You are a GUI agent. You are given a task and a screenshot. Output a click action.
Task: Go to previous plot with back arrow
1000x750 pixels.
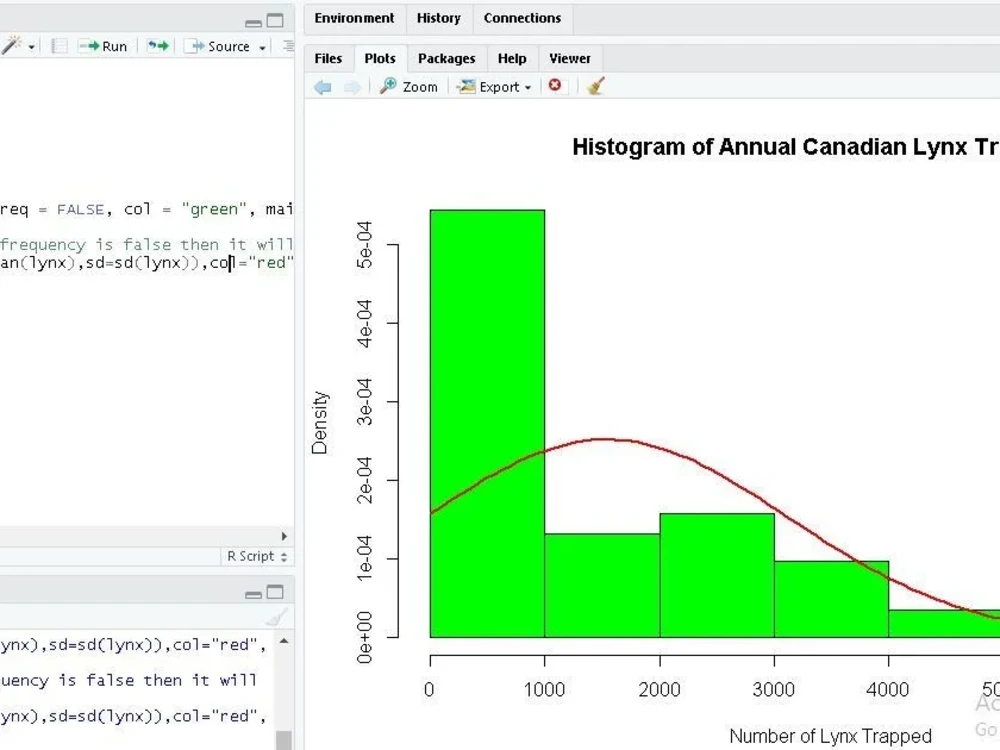tap(321, 87)
